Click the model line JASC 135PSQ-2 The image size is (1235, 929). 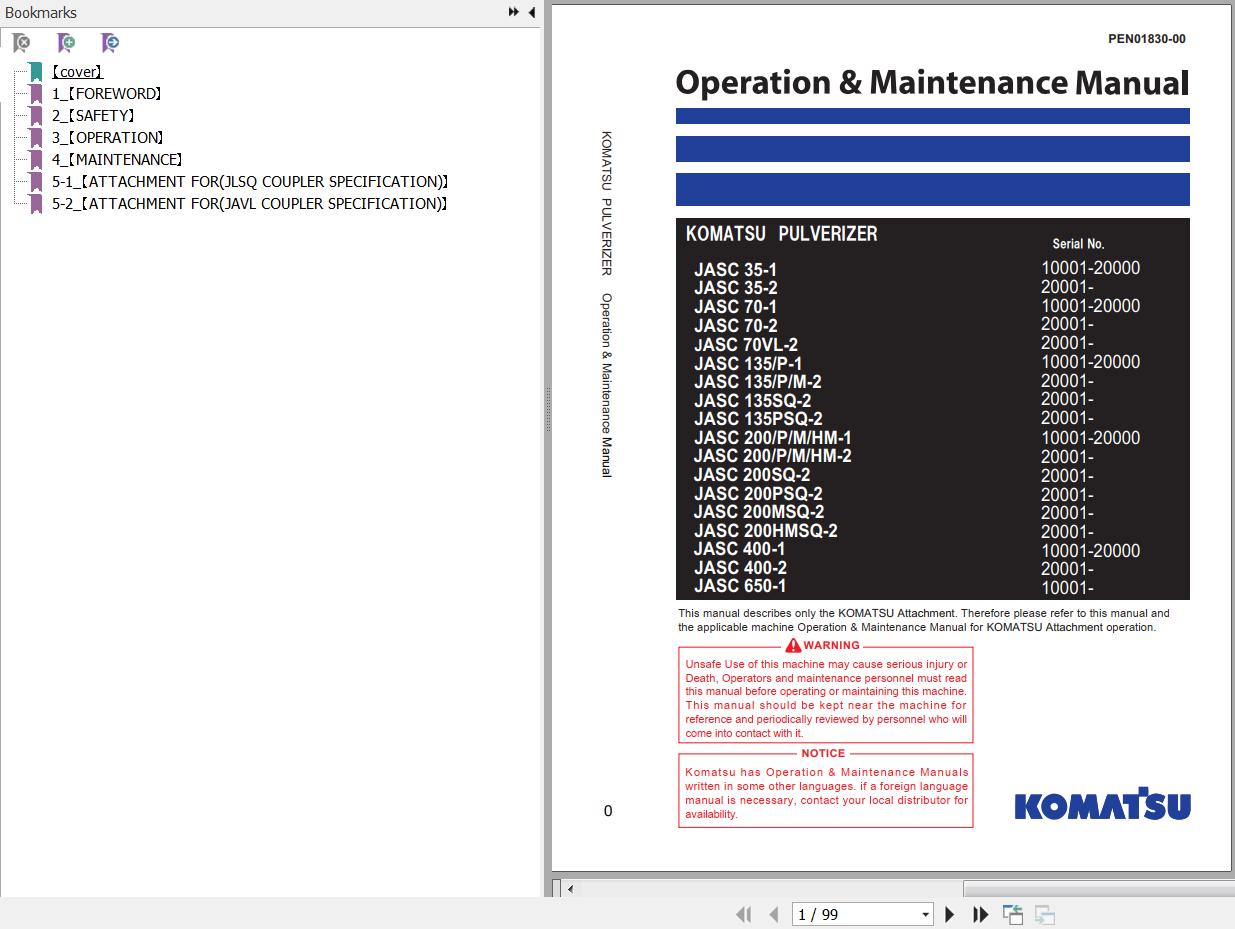(x=758, y=418)
